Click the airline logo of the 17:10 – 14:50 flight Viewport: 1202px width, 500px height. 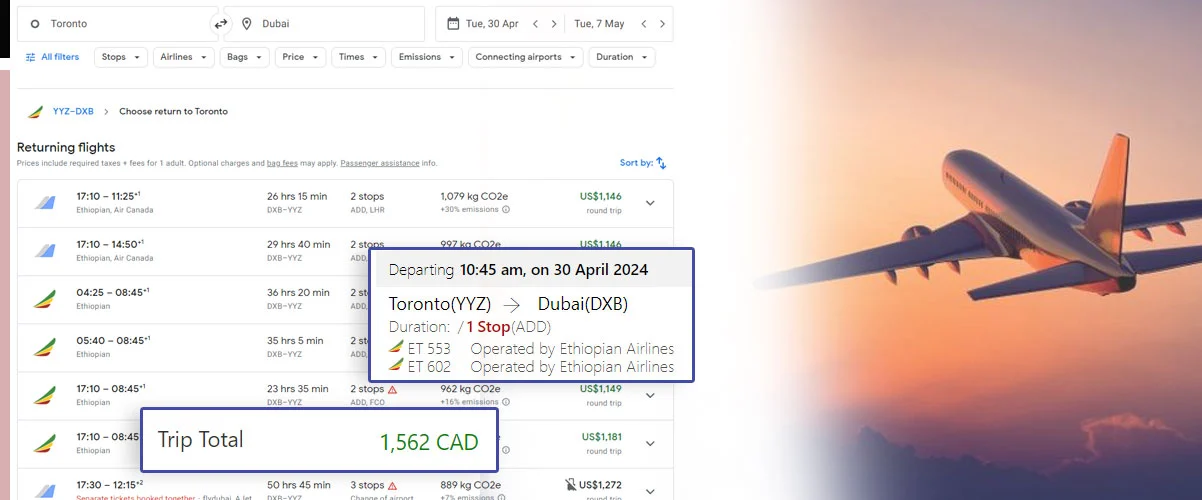tap(44, 251)
